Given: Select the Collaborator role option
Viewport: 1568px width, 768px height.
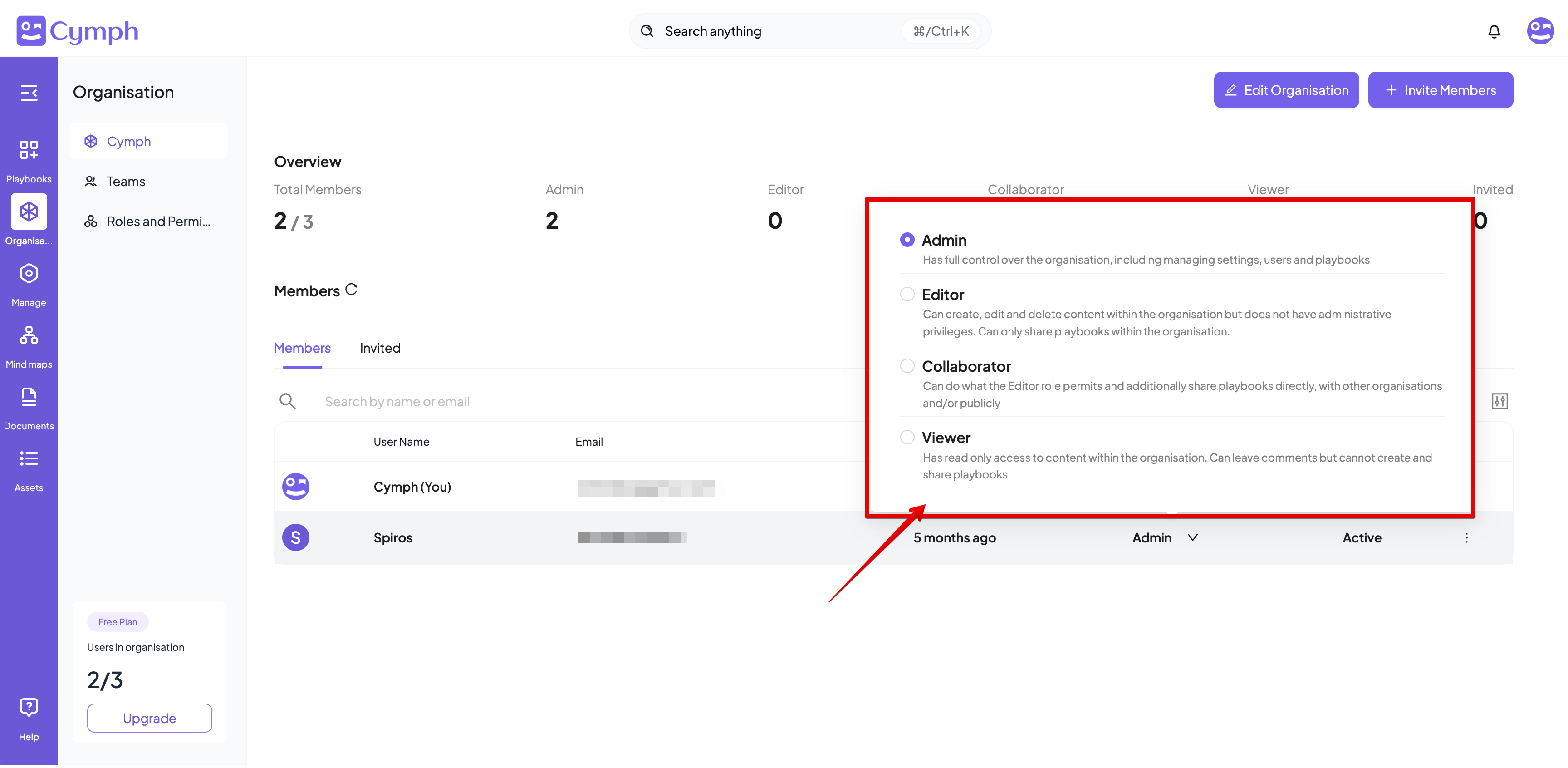Looking at the screenshot, I should (x=907, y=366).
